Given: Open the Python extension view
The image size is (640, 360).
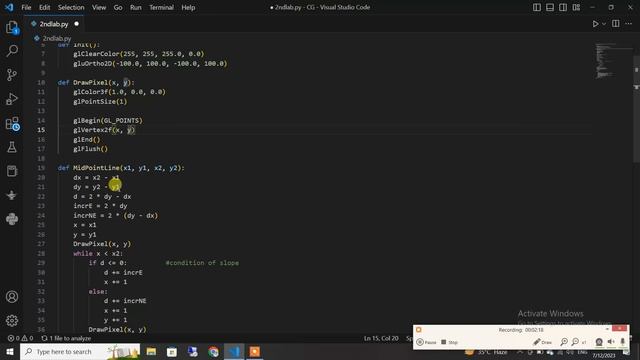Looking at the screenshot, I should coord(12,219).
